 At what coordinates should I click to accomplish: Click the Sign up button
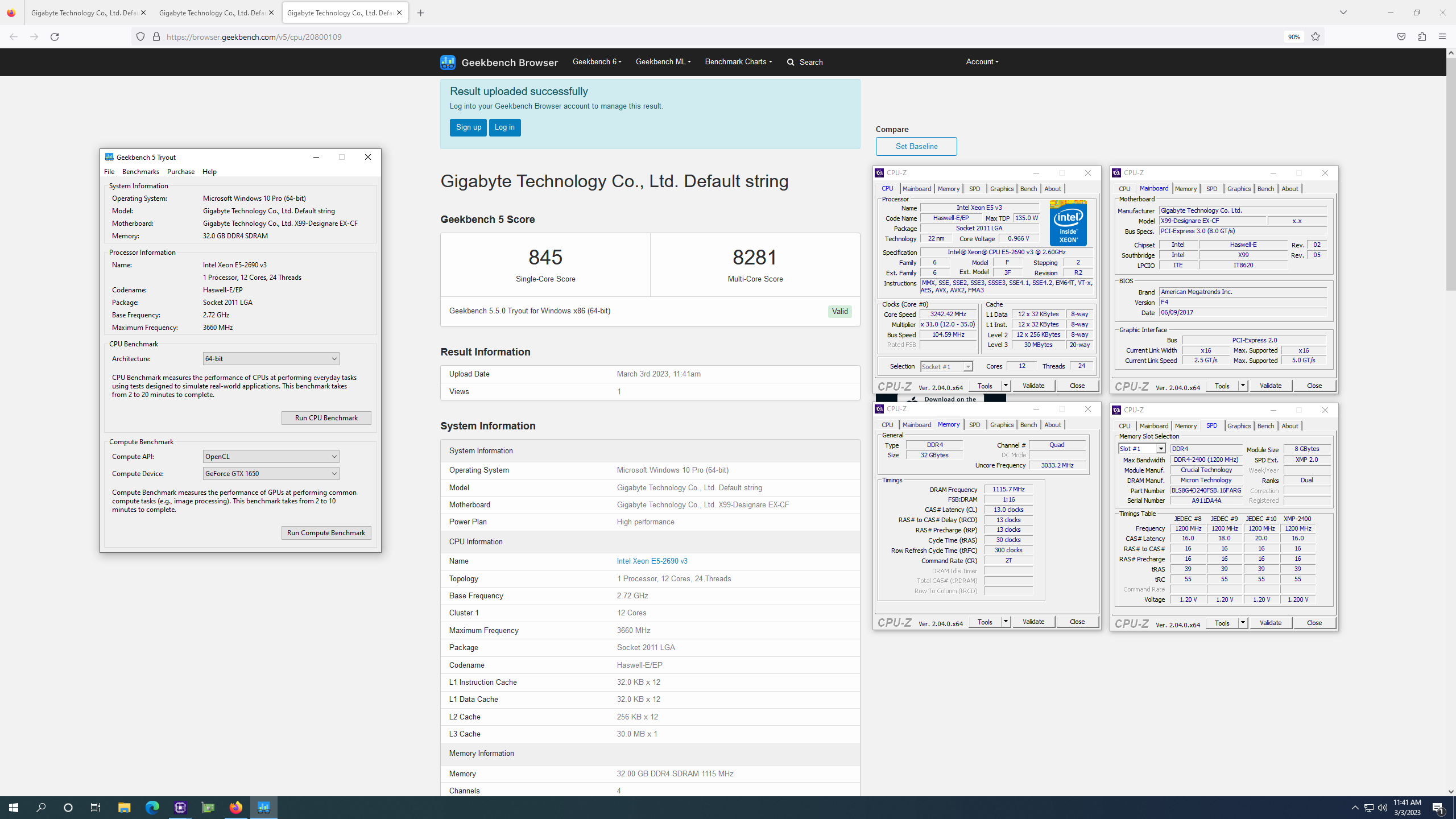point(468,127)
